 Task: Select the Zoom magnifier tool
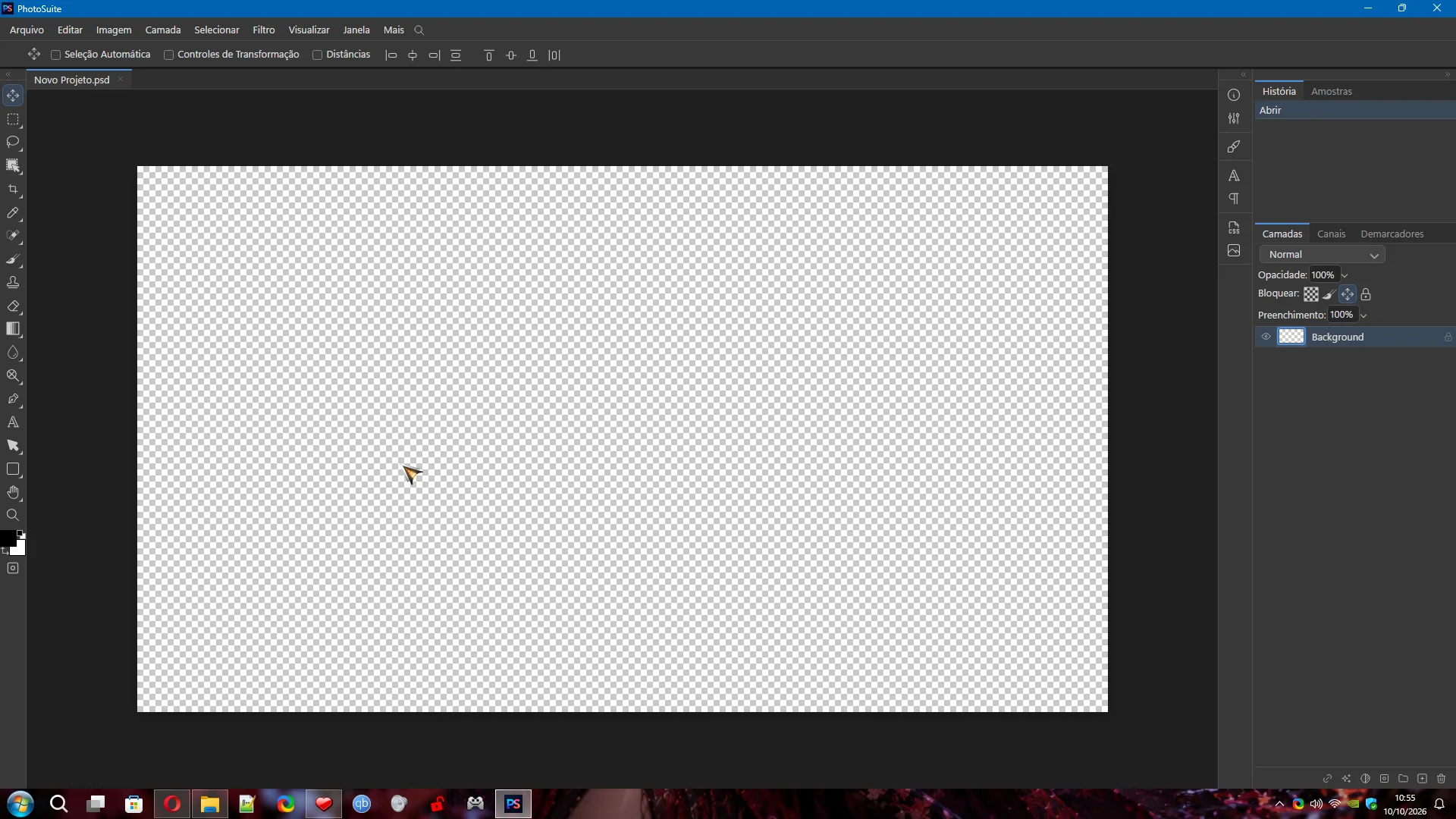coord(13,515)
